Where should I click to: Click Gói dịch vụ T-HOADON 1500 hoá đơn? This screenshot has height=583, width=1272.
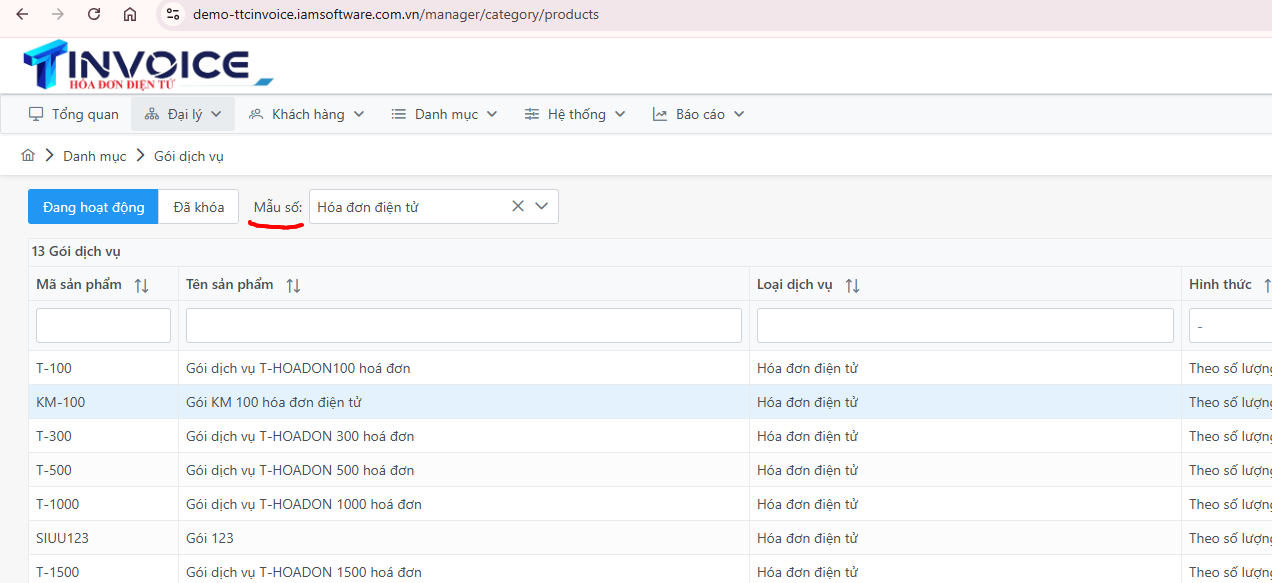pos(304,572)
